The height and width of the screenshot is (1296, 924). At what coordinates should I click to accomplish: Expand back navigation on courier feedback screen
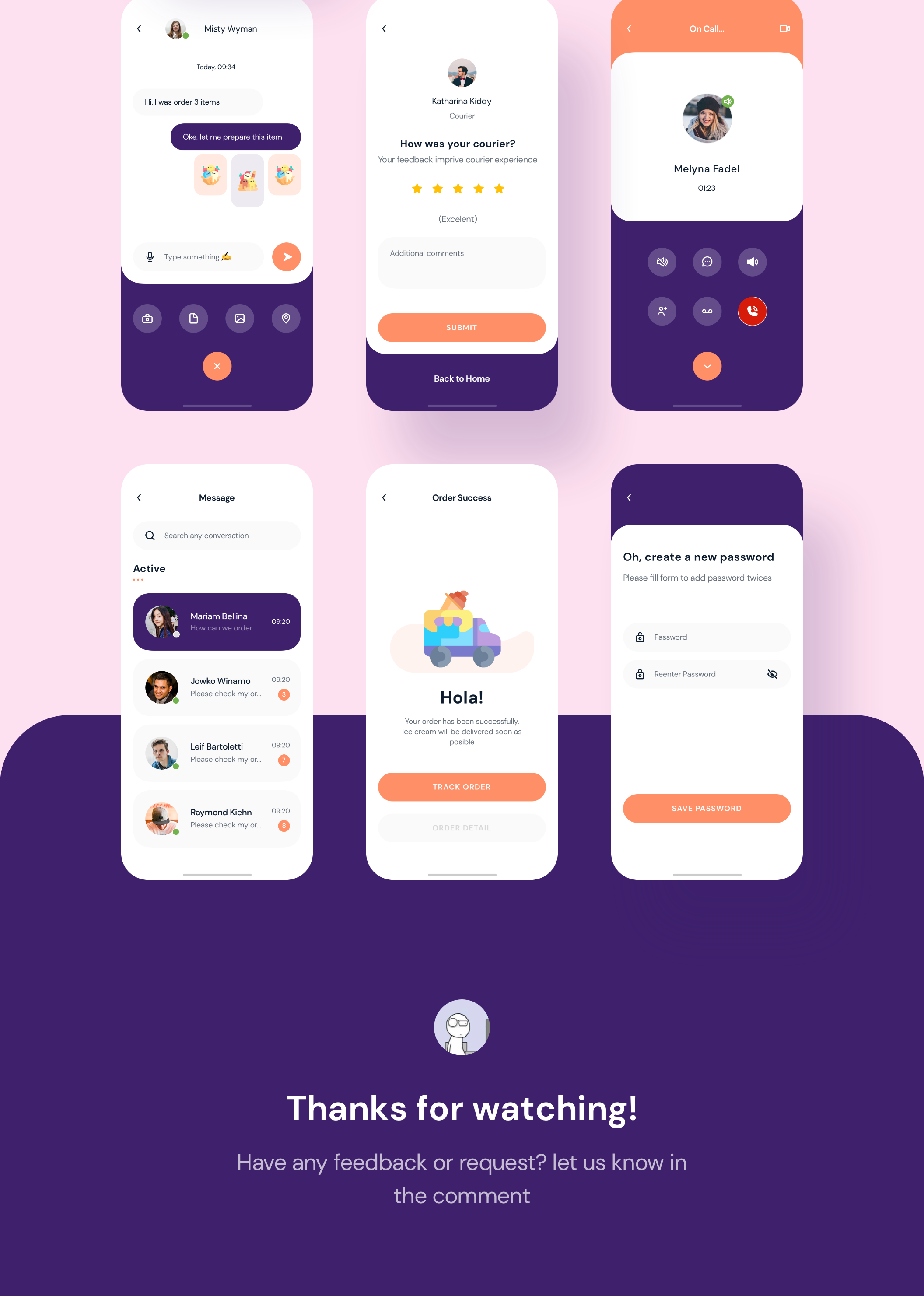click(x=384, y=28)
